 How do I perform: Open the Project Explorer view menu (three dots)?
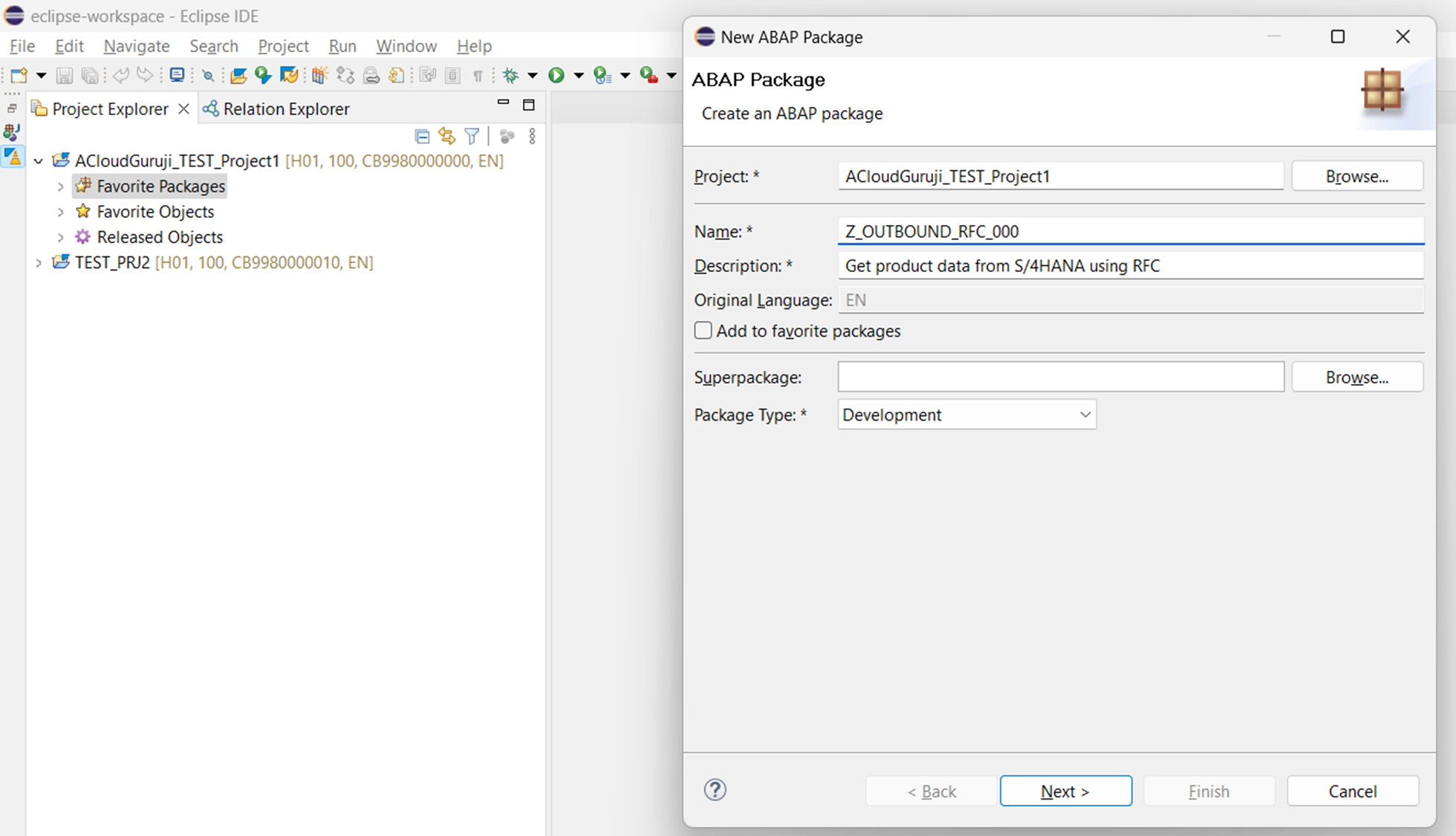tap(532, 136)
